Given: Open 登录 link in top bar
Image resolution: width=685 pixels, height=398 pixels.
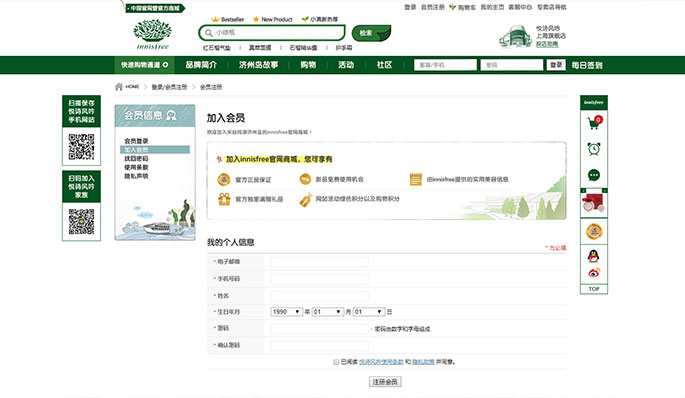Looking at the screenshot, I should pyautogui.click(x=410, y=7).
